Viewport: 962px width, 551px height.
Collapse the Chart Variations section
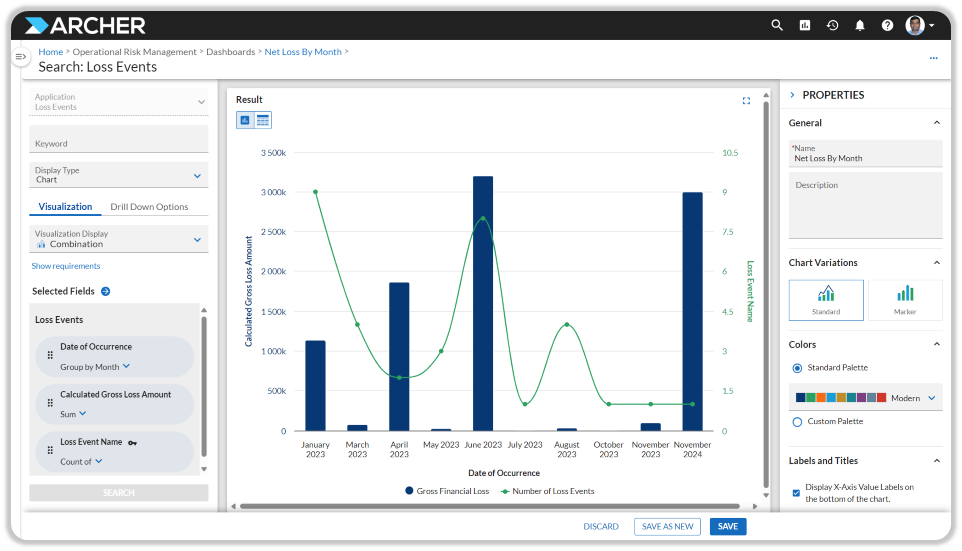[936, 263]
